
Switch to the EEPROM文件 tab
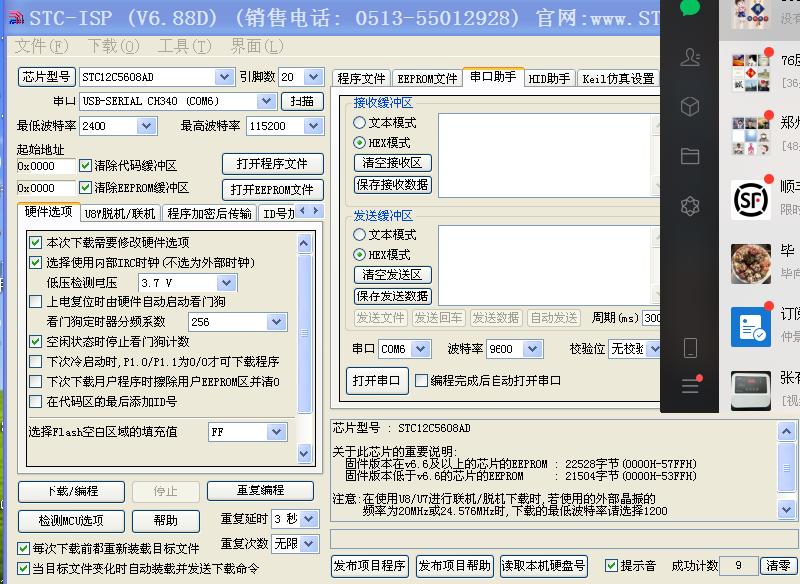pos(427,79)
